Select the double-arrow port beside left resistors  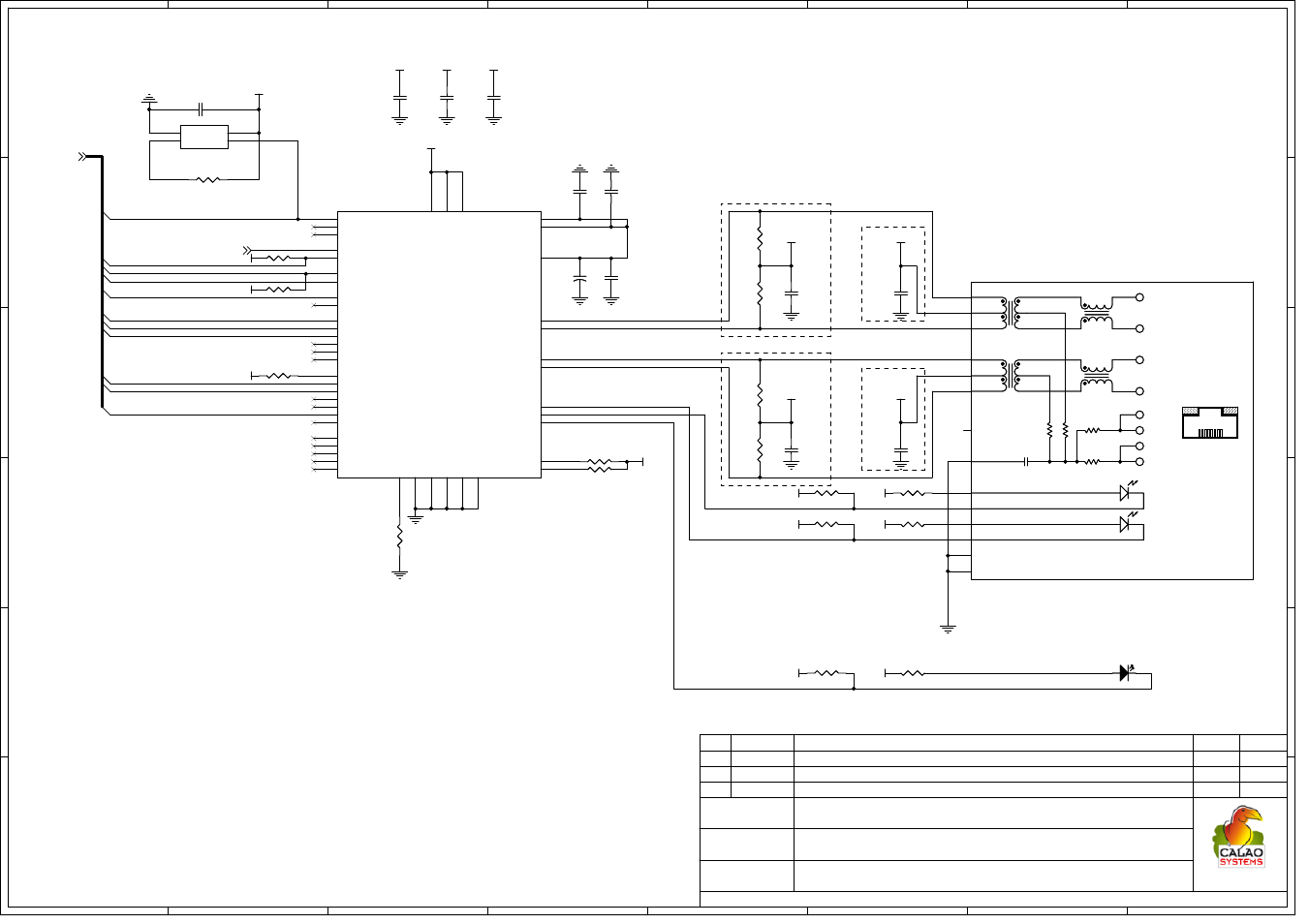tap(246, 251)
